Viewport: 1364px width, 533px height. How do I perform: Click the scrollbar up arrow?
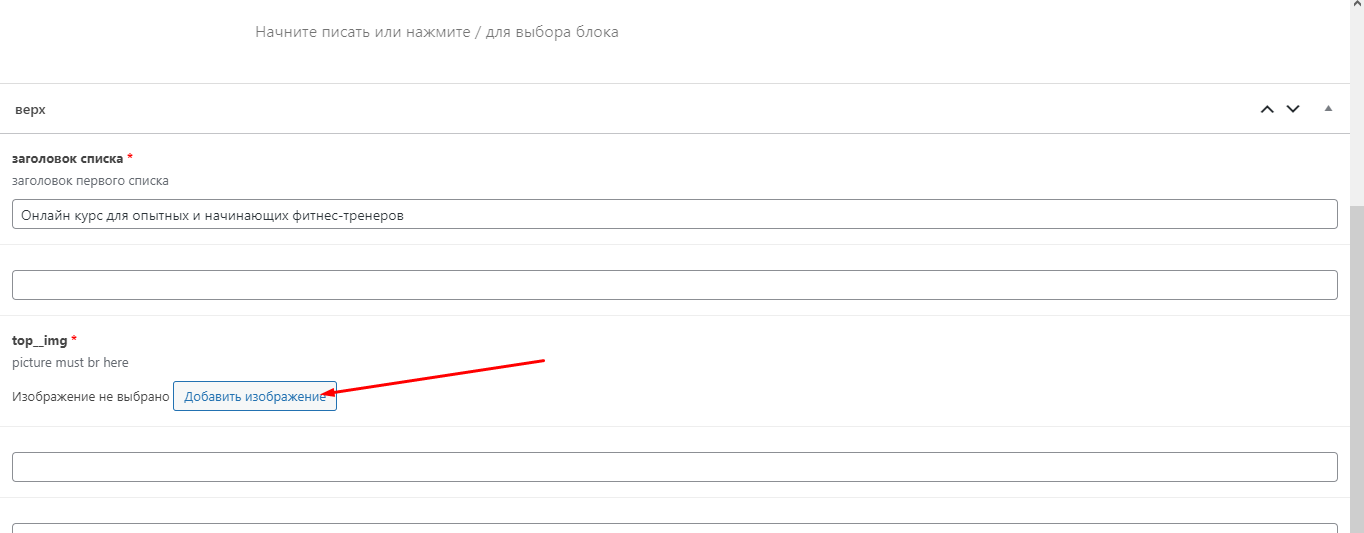click(1356, 6)
